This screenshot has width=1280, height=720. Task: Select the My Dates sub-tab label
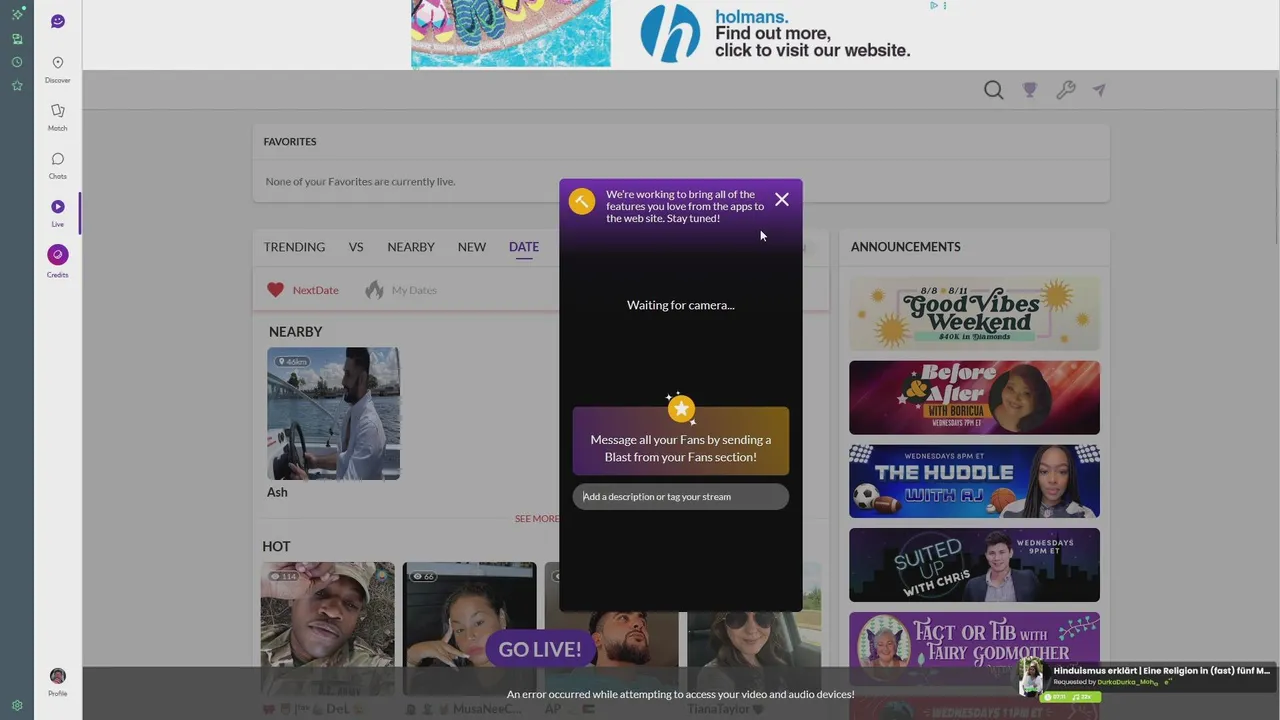tap(414, 290)
